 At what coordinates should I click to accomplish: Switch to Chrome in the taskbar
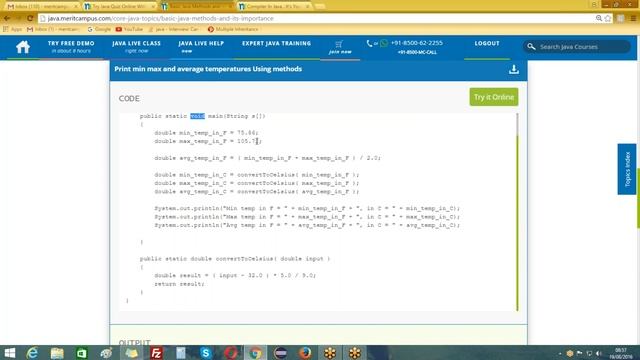pyautogui.click(x=256, y=353)
